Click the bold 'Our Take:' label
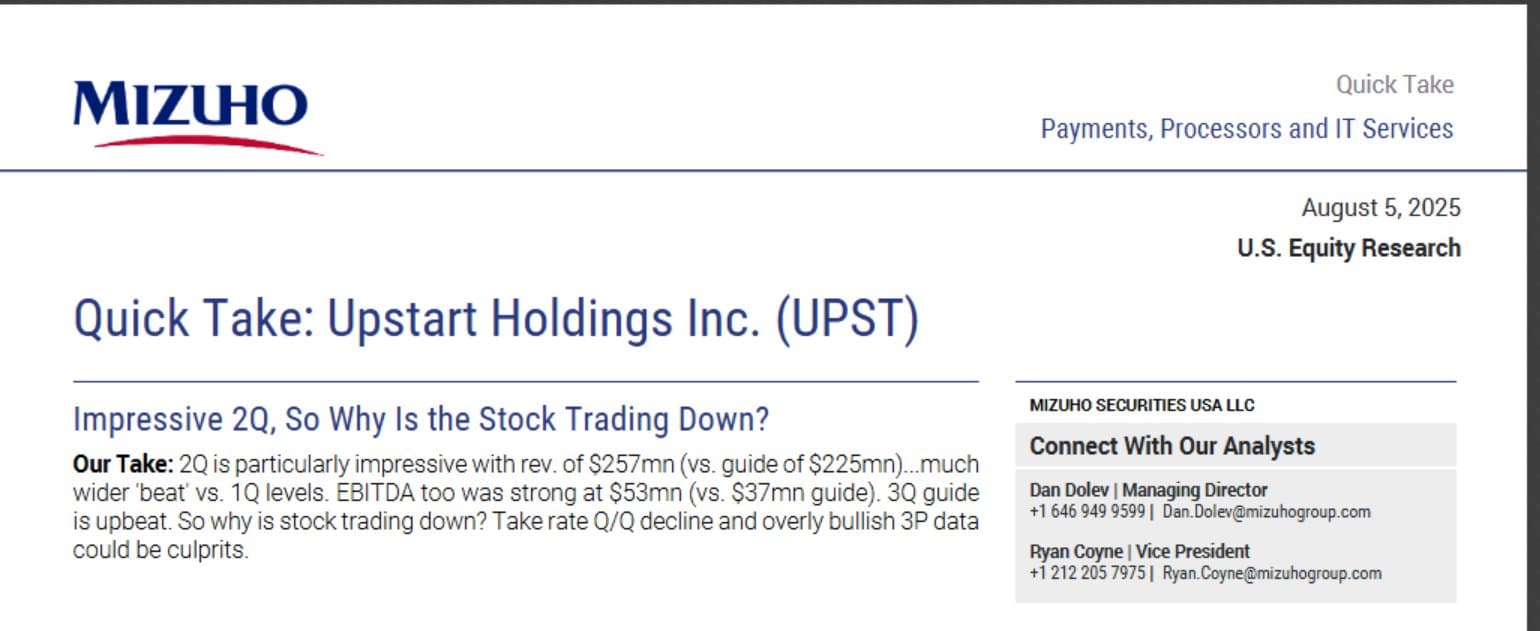The image size is (1540, 631). (x=123, y=464)
